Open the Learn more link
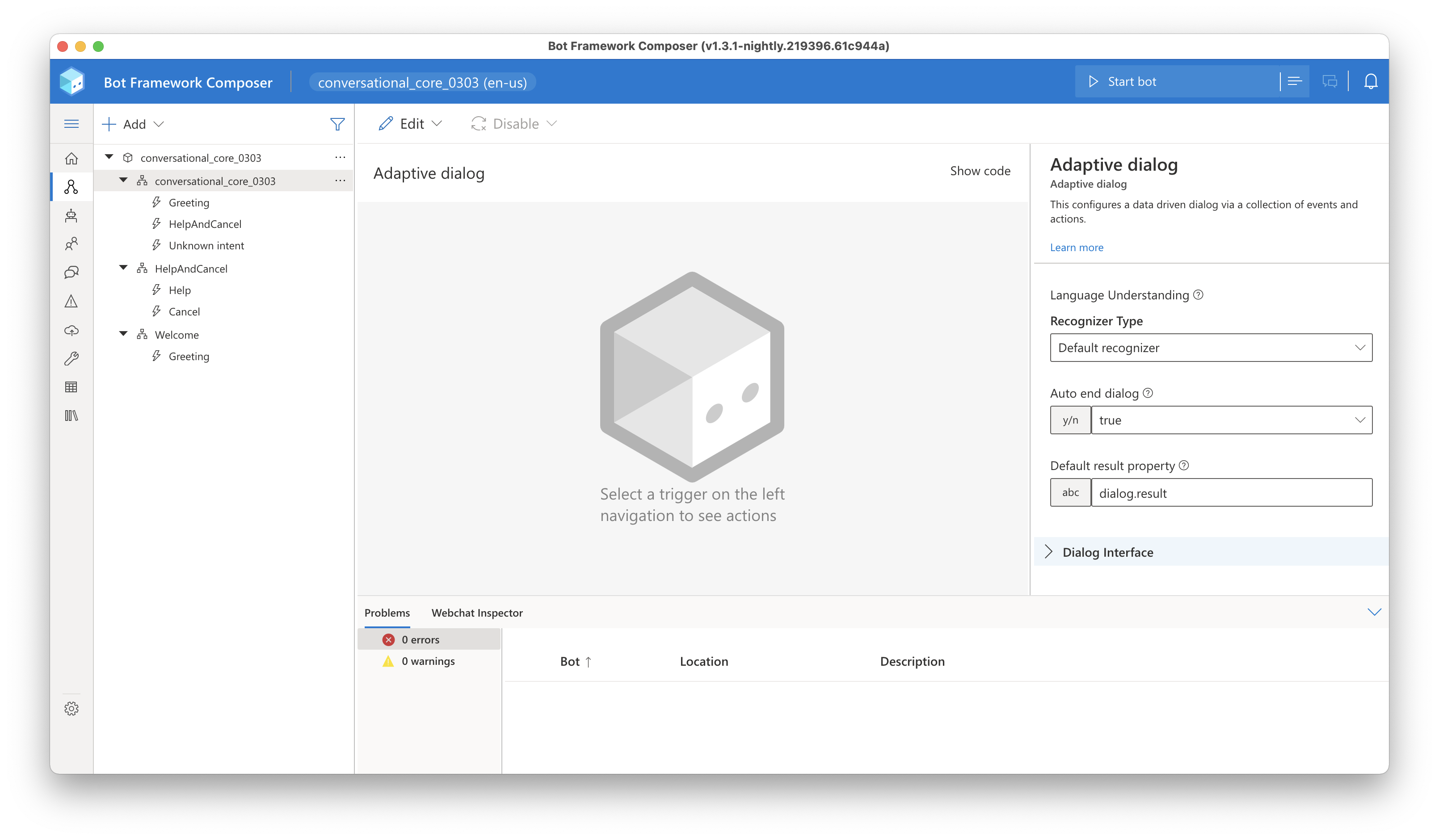This screenshot has height=840, width=1439. [x=1077, y=247]
